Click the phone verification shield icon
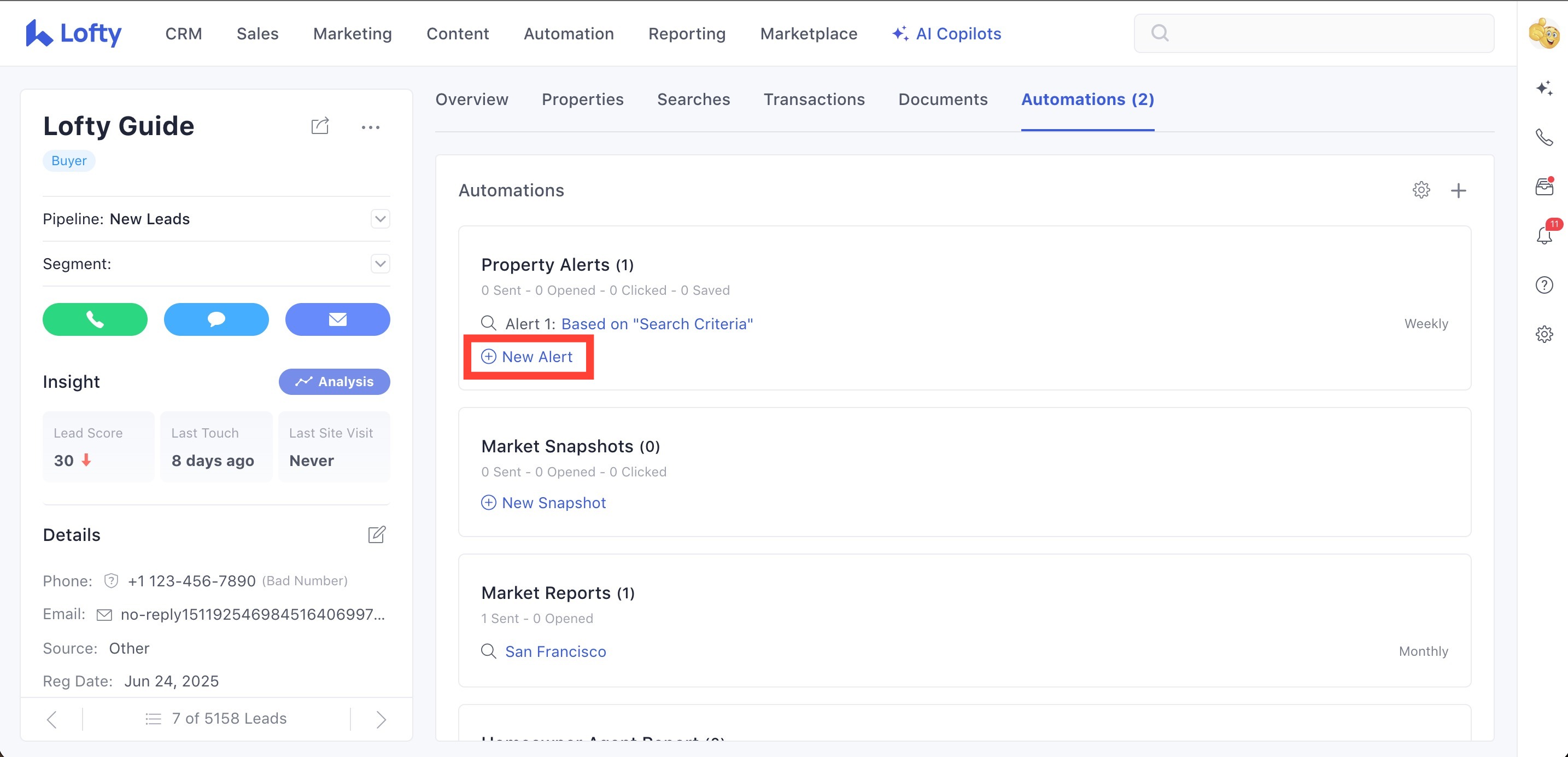 [111, 581]
